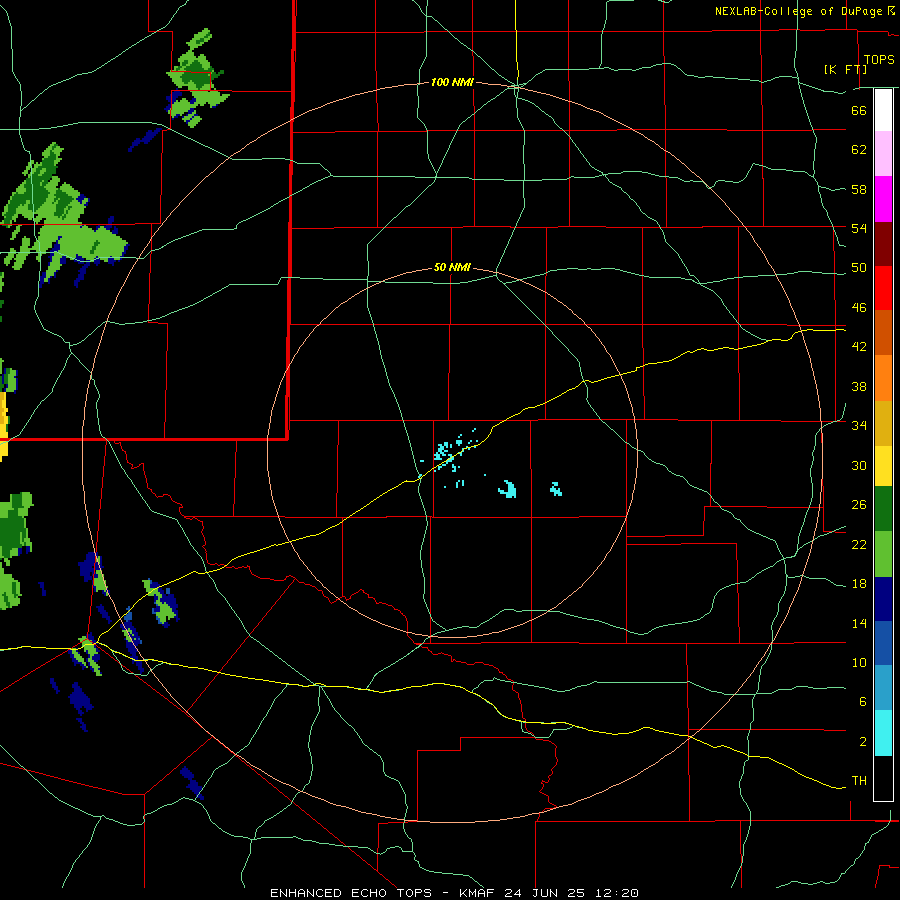The height and width of the screenshot is (900, 900).
Task: Click the '2' legend value
Action: 863,742
